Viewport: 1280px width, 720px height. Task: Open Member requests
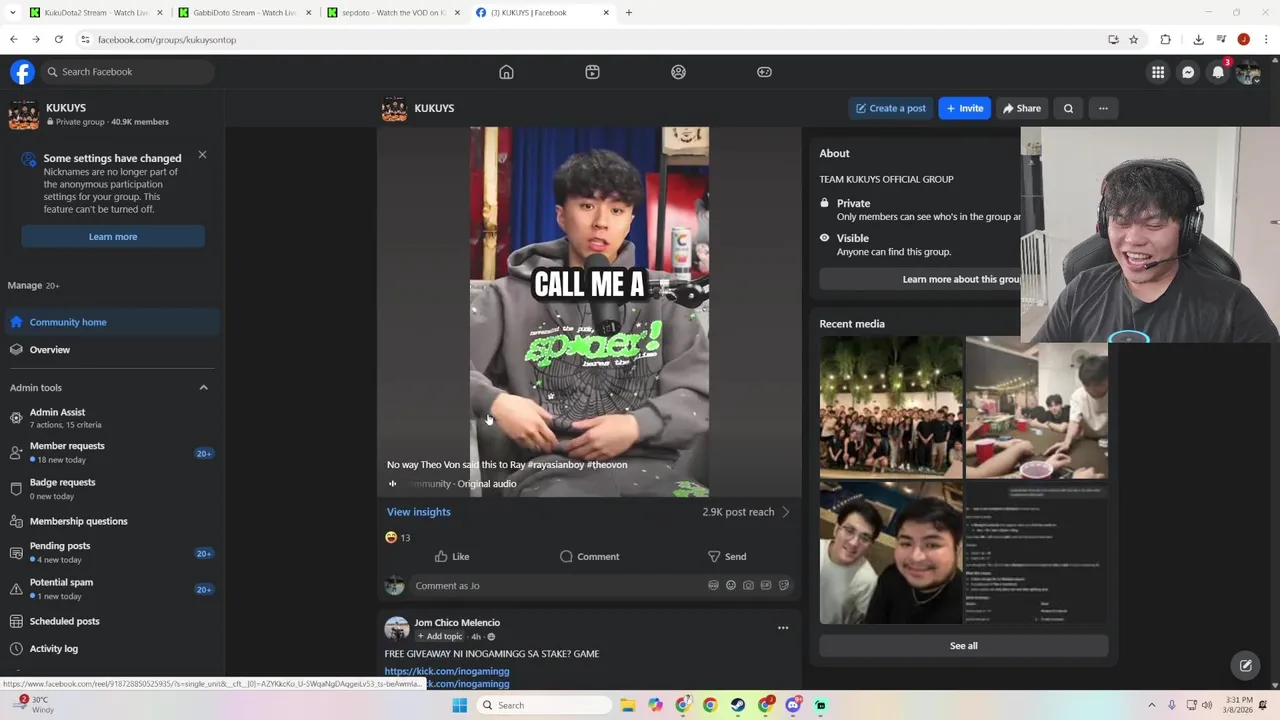[112, 452]
